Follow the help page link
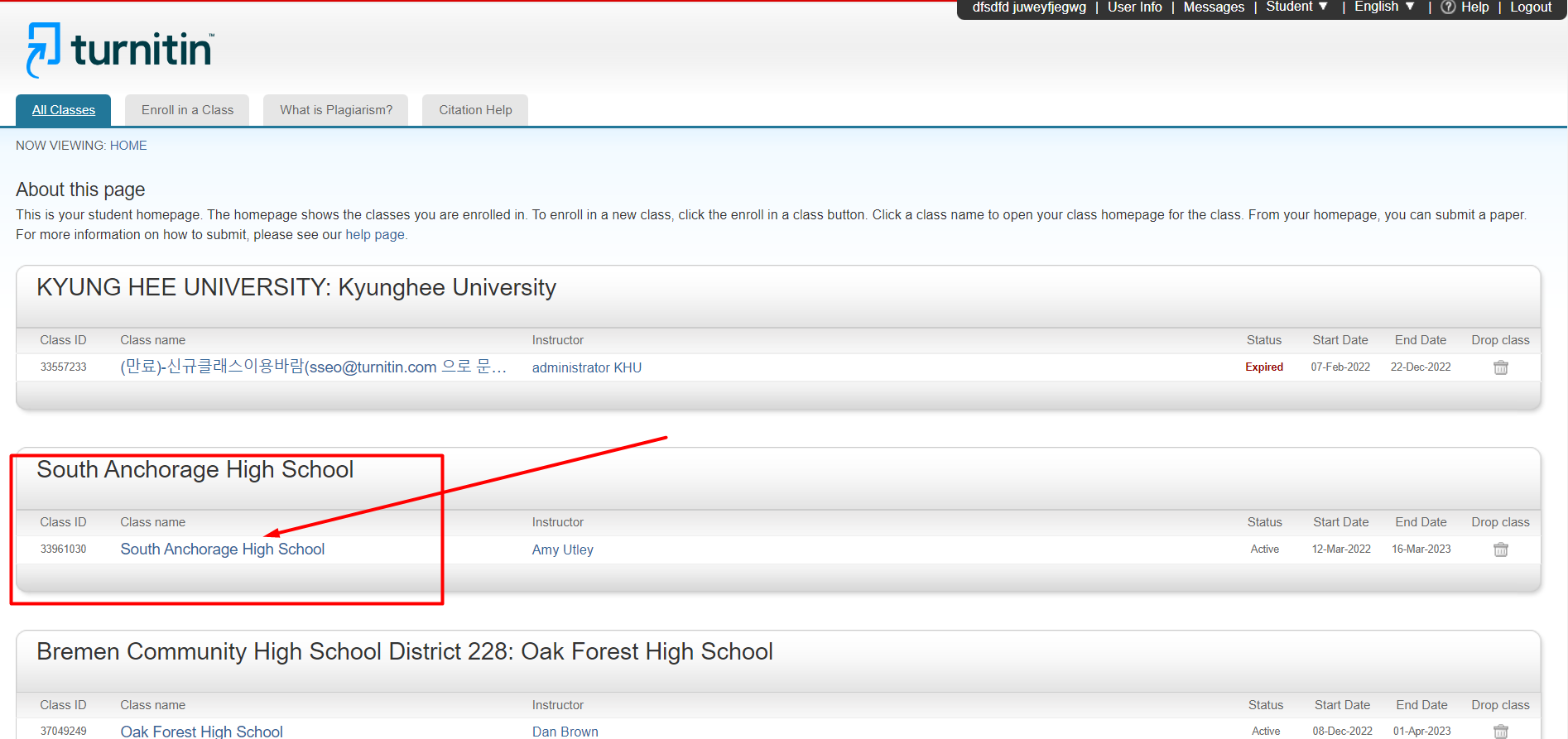 pos(375,235)
